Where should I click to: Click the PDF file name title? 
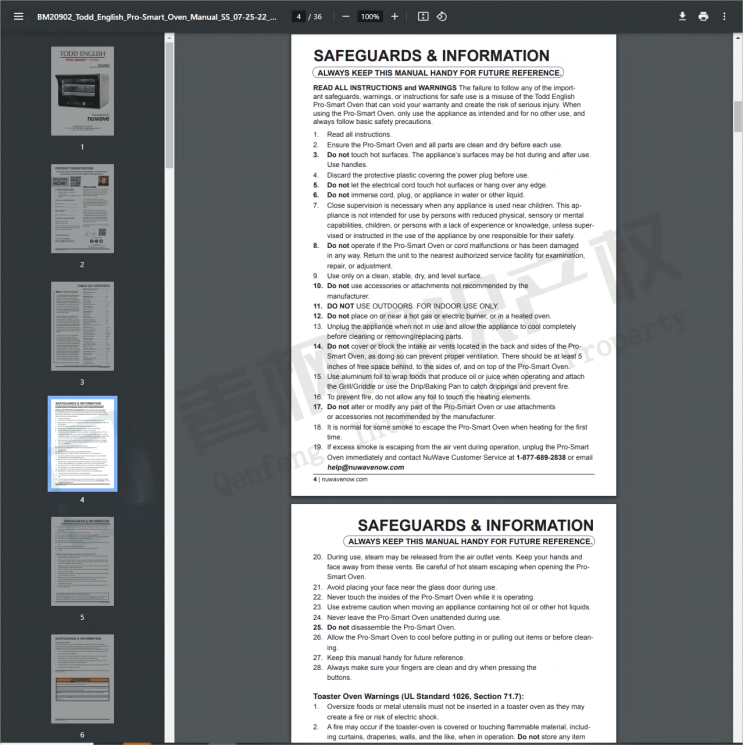(157, 17)
